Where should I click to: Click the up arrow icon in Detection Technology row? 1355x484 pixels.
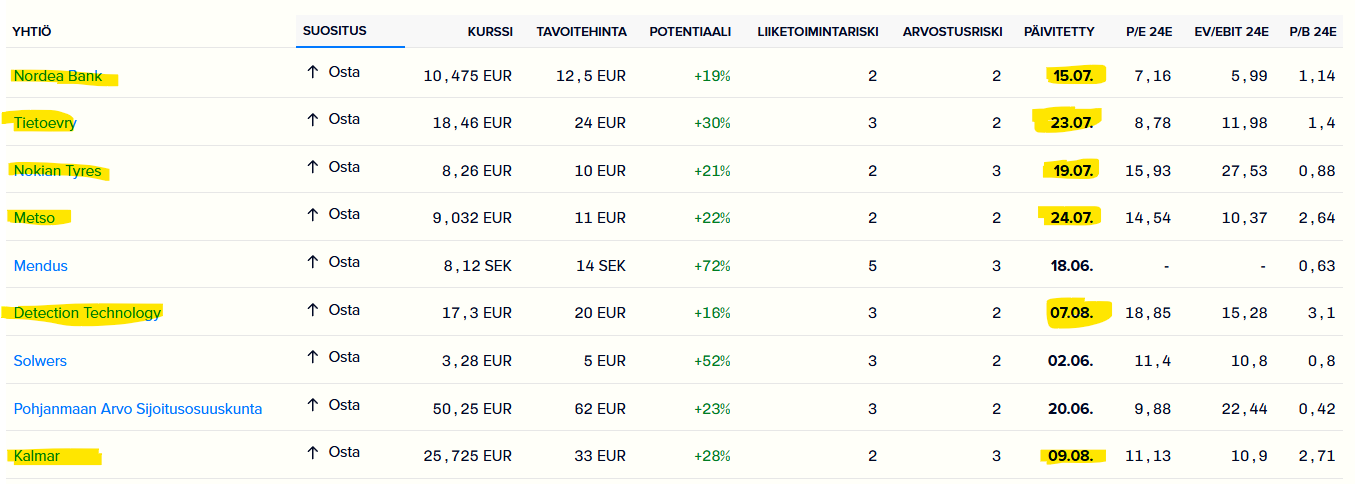312,310
